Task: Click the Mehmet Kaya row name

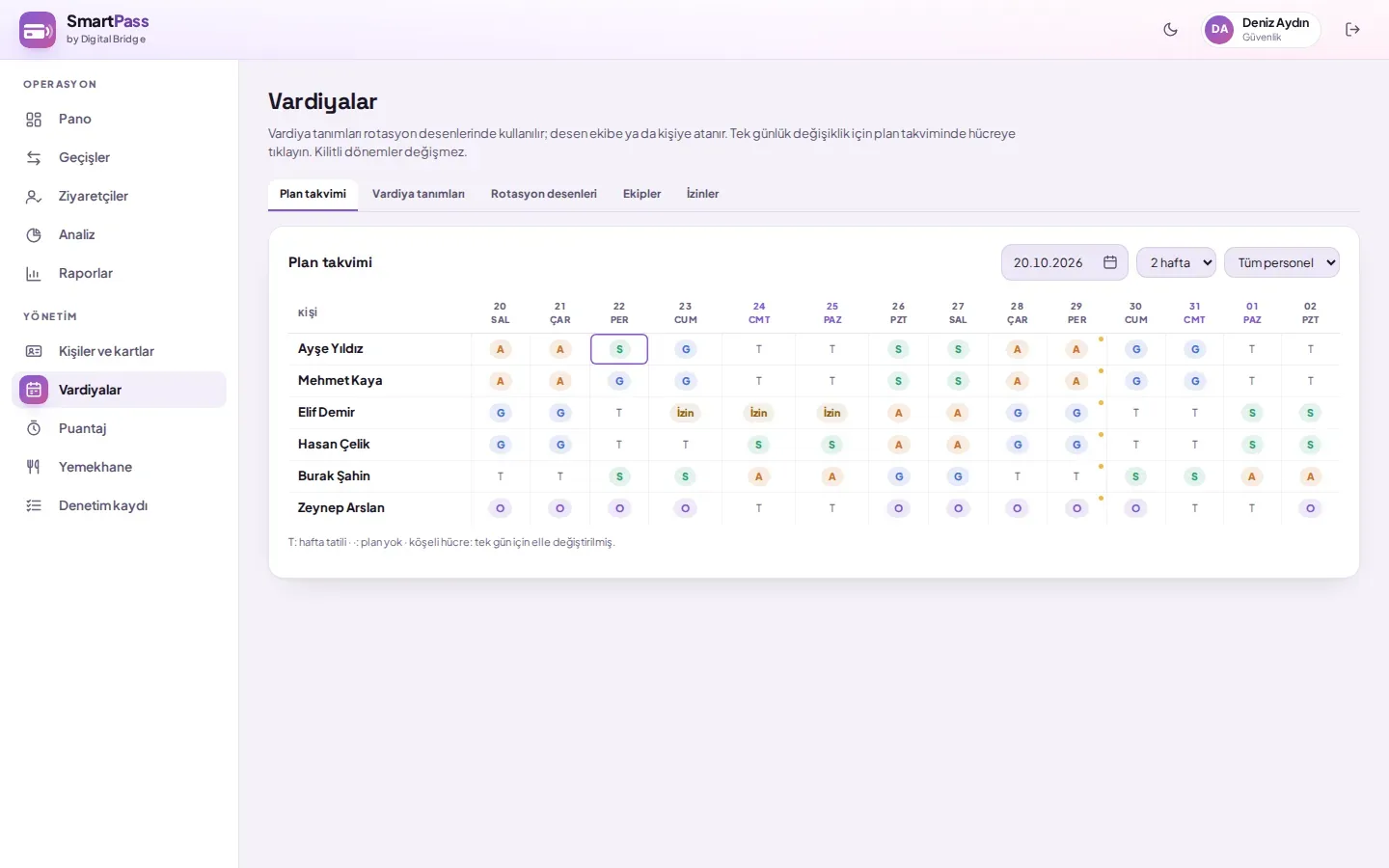Action: (340, 381)
